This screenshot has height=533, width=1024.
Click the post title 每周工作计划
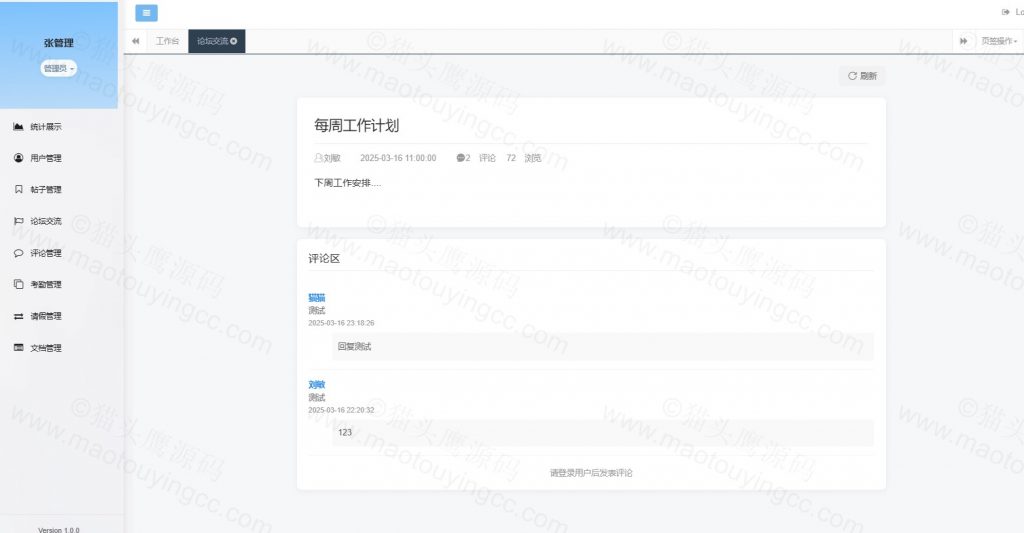pos(357,125)
